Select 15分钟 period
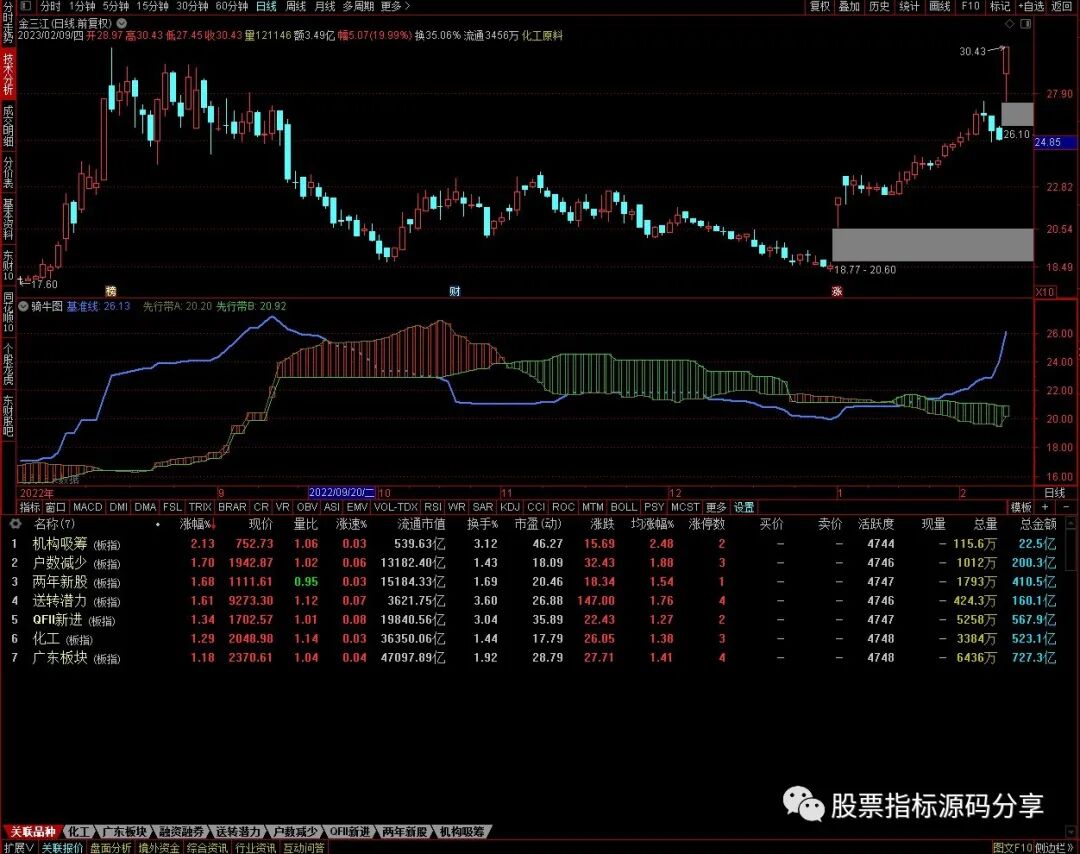 pos(152,6)
